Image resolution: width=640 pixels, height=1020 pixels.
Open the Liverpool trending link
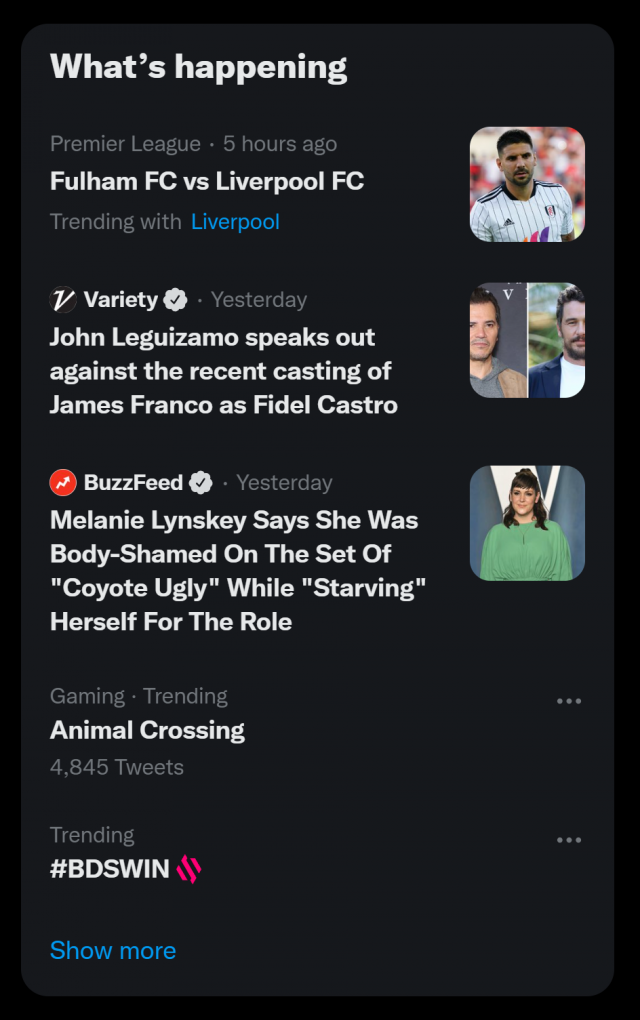(x=235, y=222)
